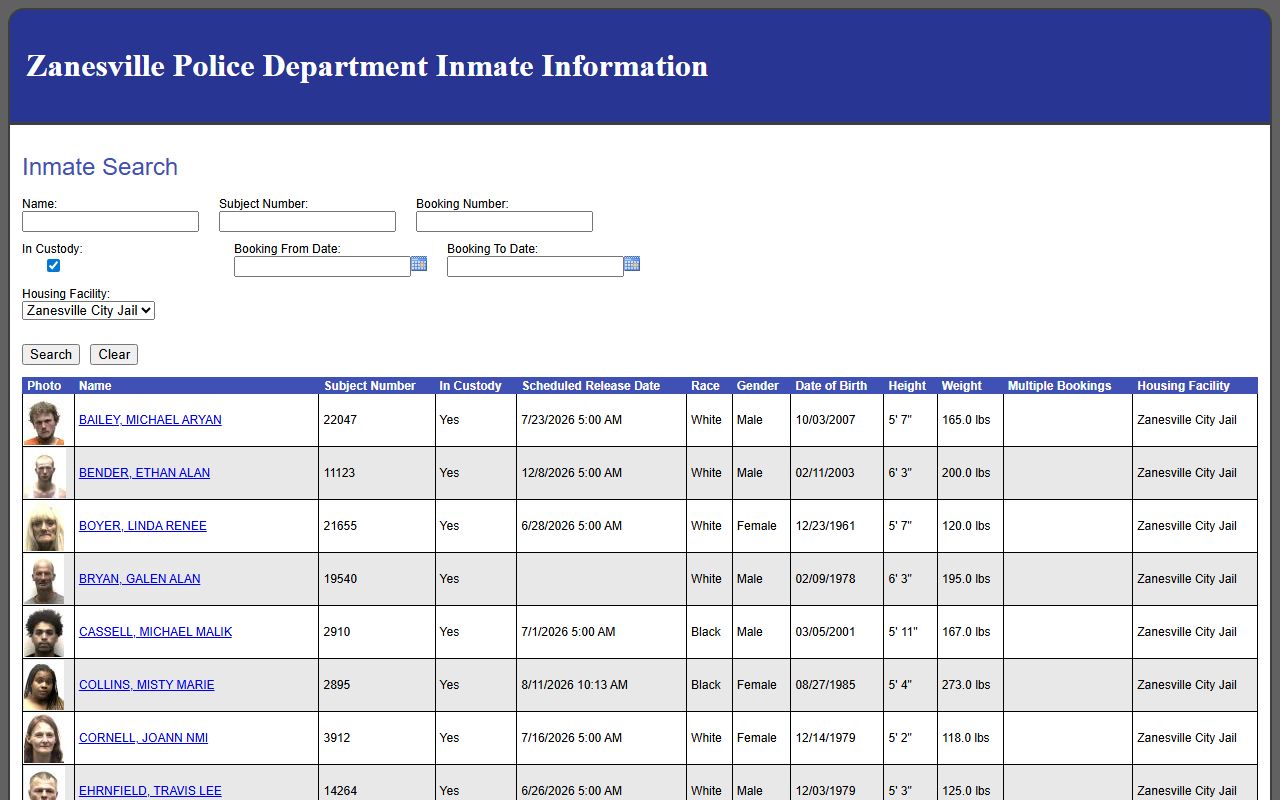The width and height of the screenshot is (1280, 800).
Task: Click the Subject Number column header
Action: pyautogui.click(x=370, y=386)
